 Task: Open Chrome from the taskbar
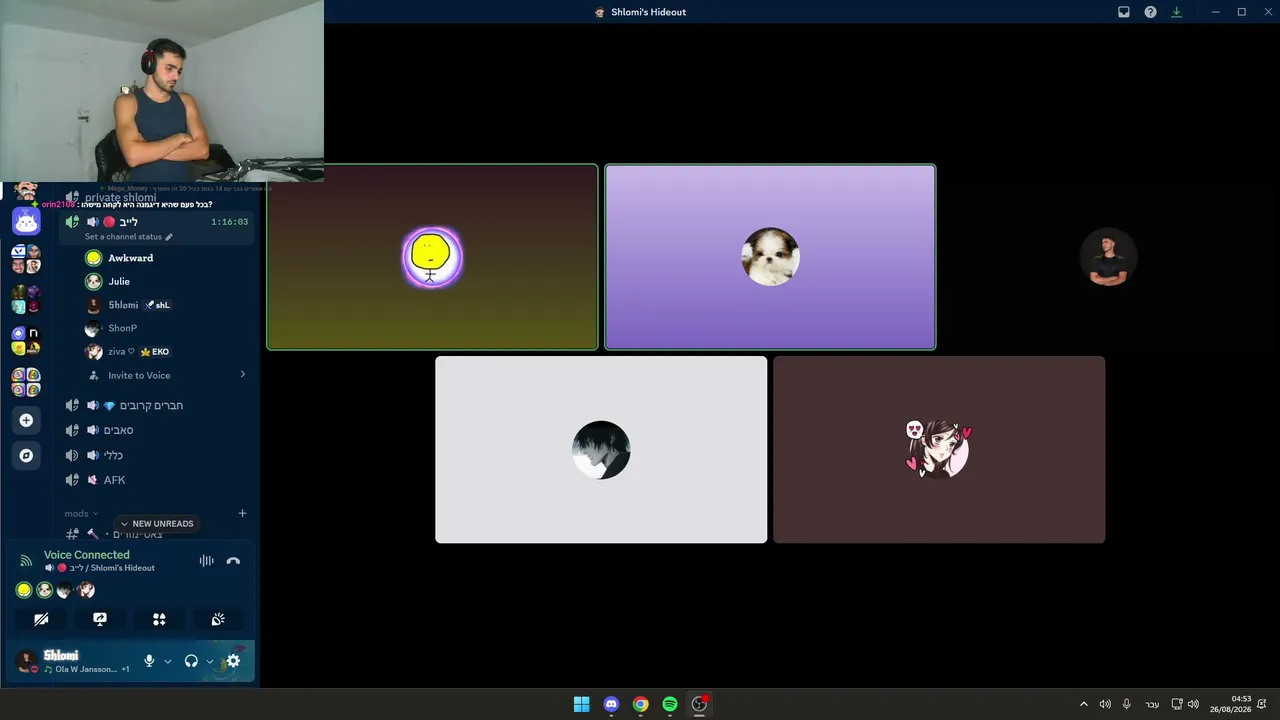coord(640,704)
